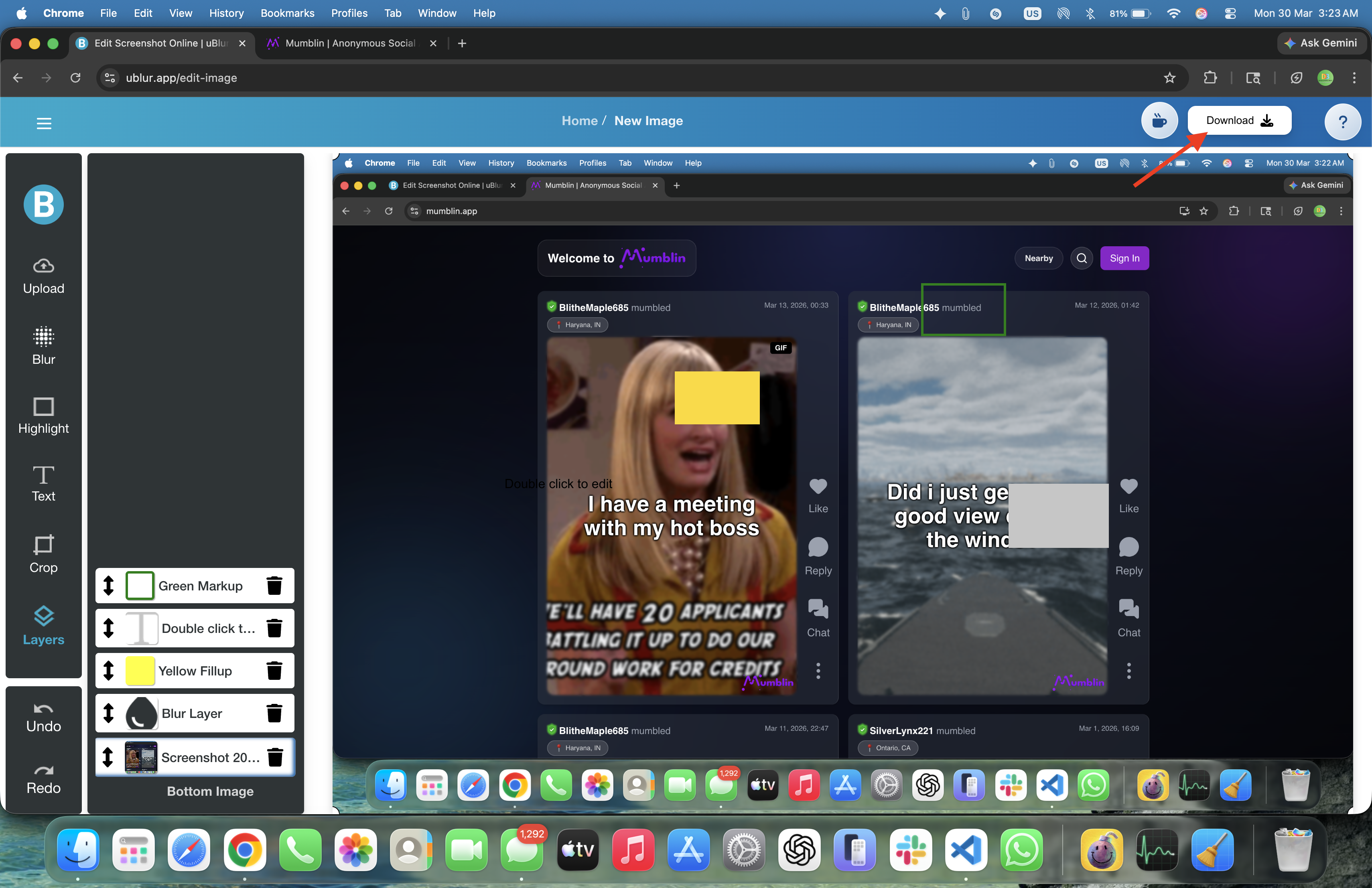
Task: Open the History menu
Action: click(227, 13)
